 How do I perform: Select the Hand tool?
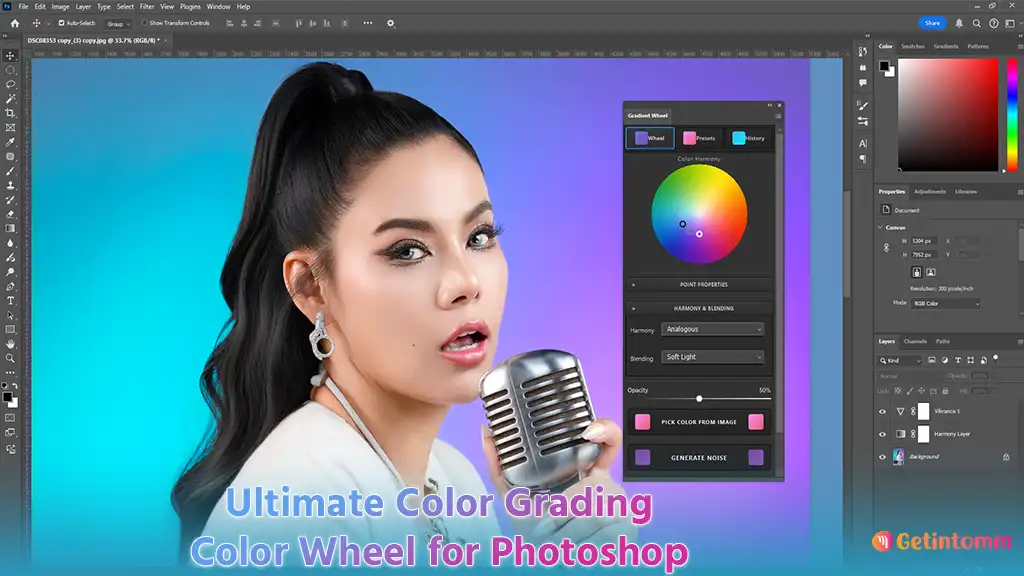pos(10,344)
